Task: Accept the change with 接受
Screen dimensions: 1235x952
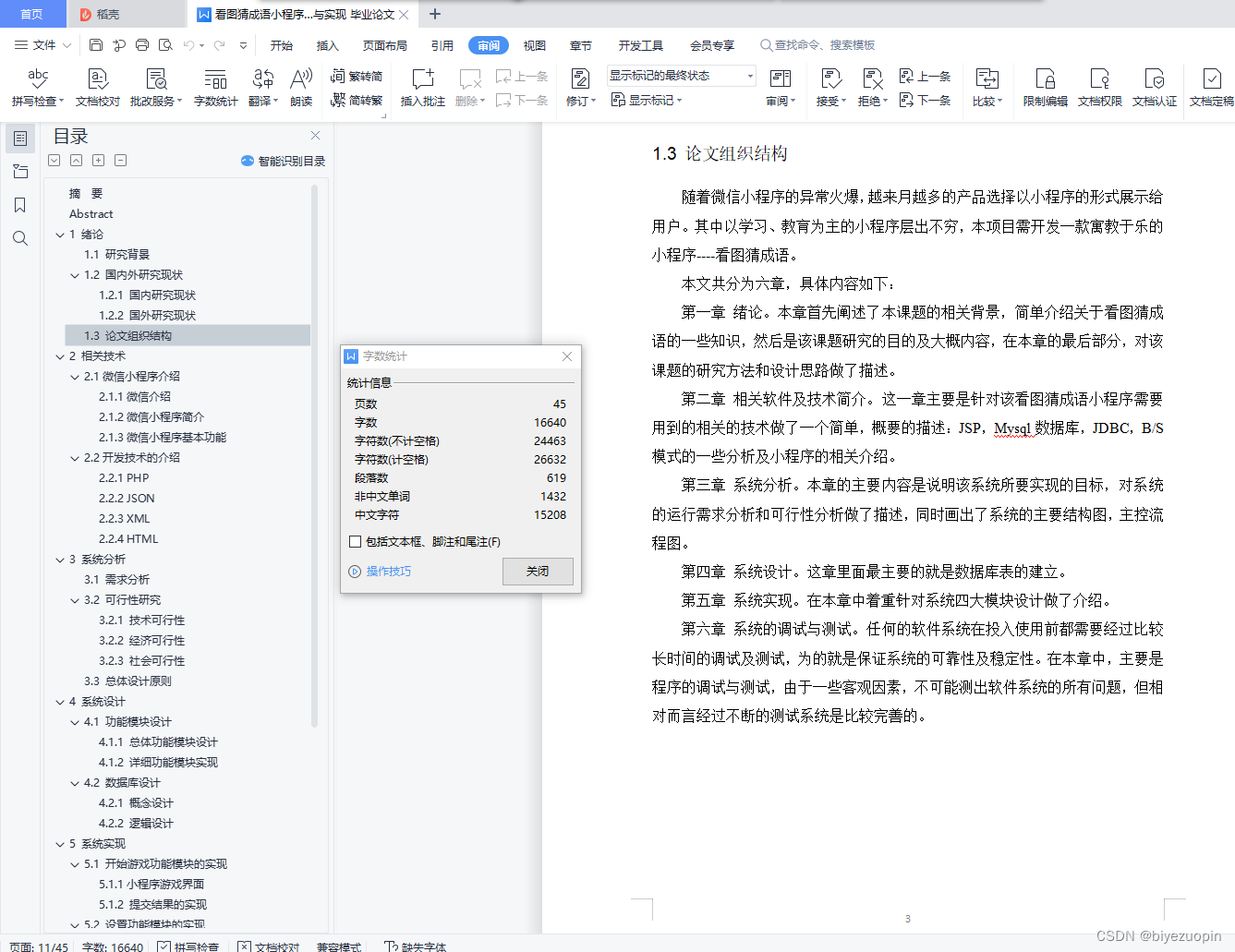Action: [830, 88]
